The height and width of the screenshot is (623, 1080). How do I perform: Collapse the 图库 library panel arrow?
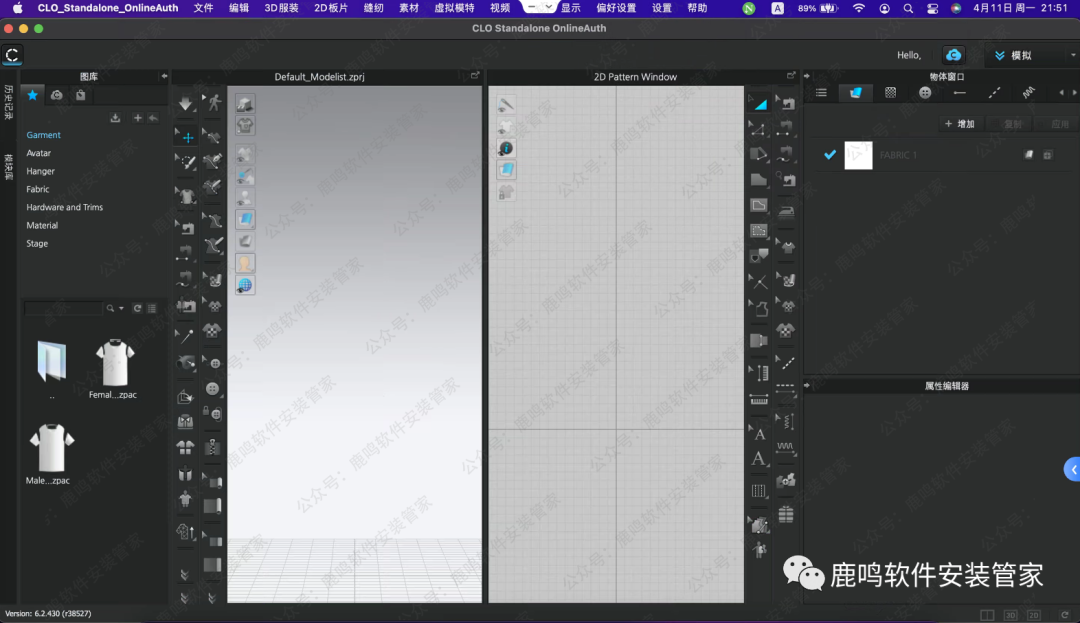click(164, 77)
